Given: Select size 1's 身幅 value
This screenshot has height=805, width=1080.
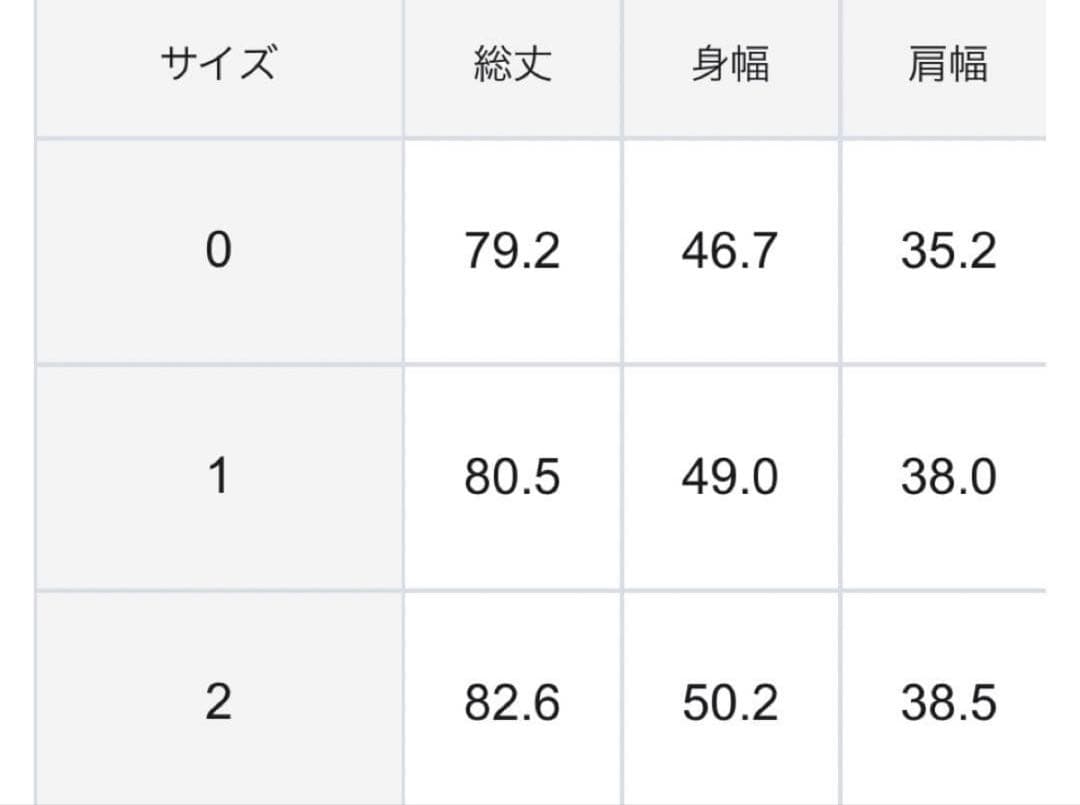Looking at the screenshot, I should coord(730,477).
